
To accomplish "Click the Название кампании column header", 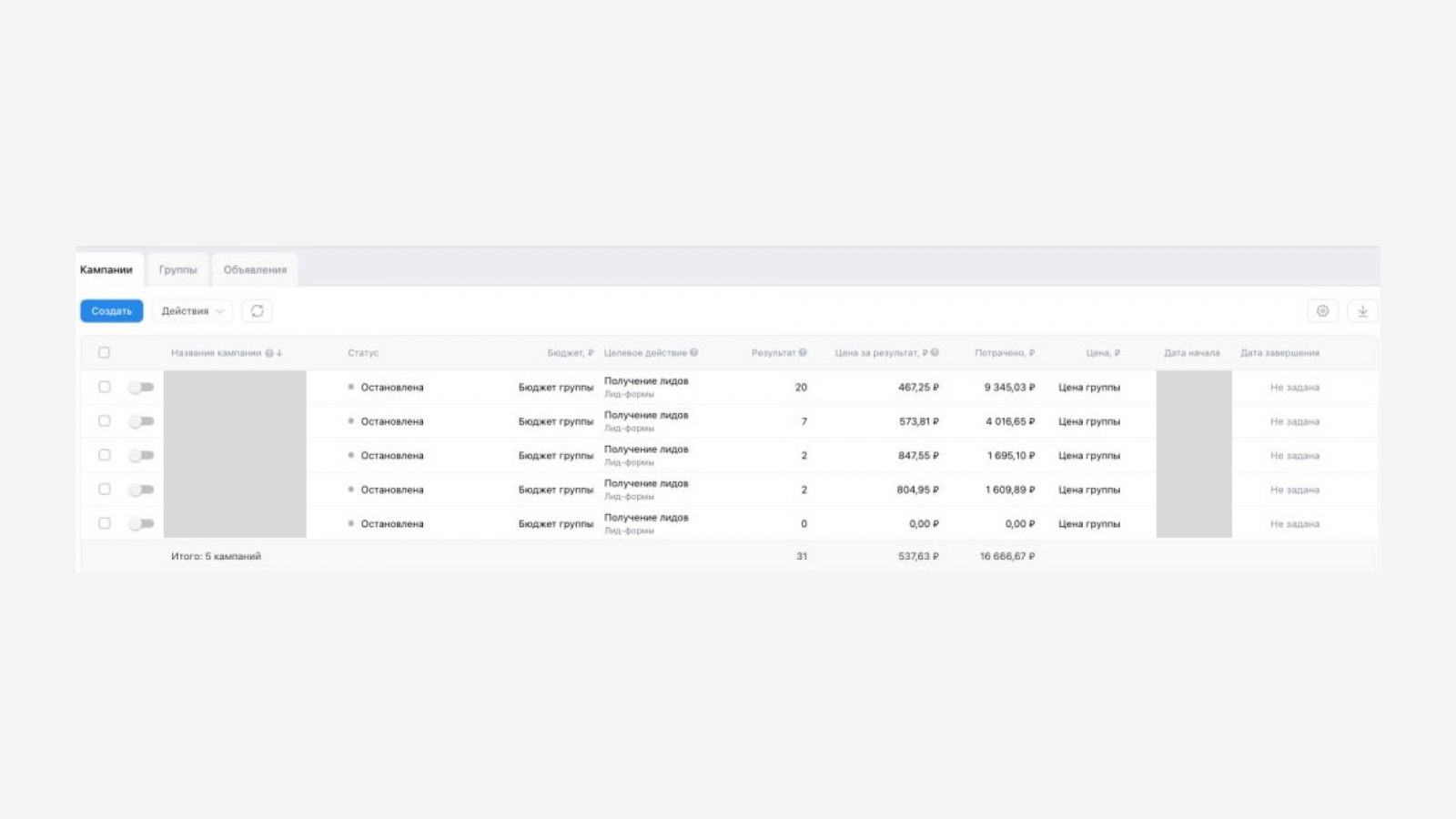I will 216,353.
